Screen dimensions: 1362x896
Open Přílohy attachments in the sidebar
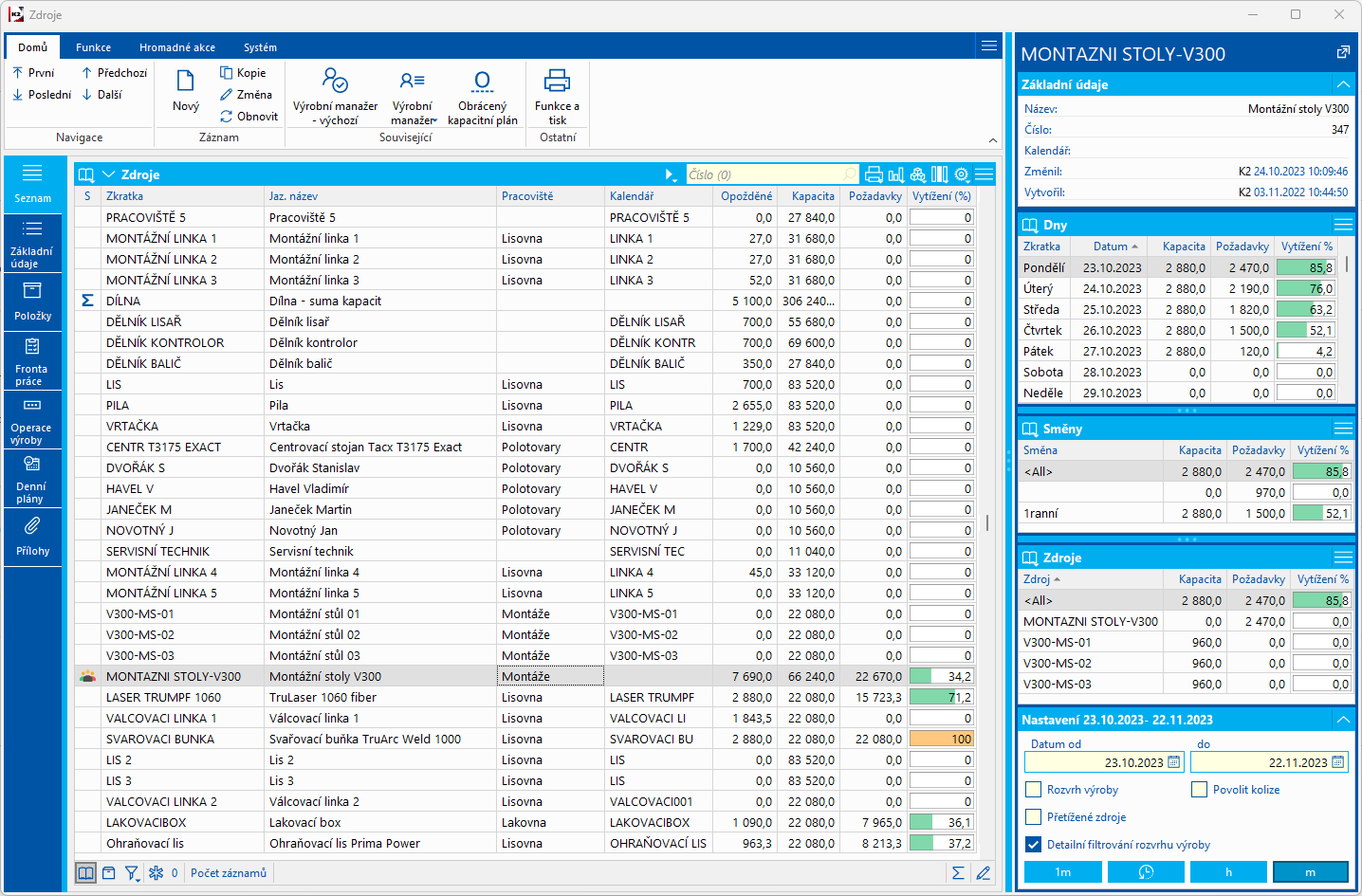point(32,537)
